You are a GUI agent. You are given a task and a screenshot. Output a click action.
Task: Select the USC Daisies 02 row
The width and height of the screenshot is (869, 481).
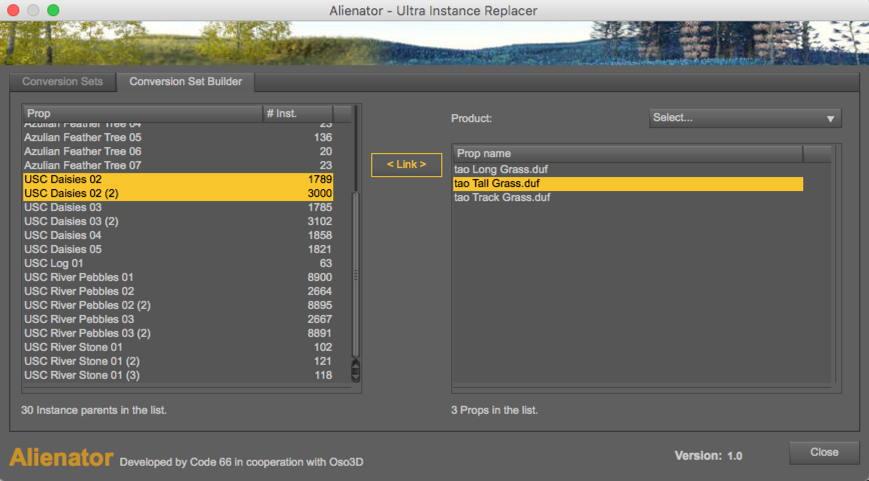178,180
